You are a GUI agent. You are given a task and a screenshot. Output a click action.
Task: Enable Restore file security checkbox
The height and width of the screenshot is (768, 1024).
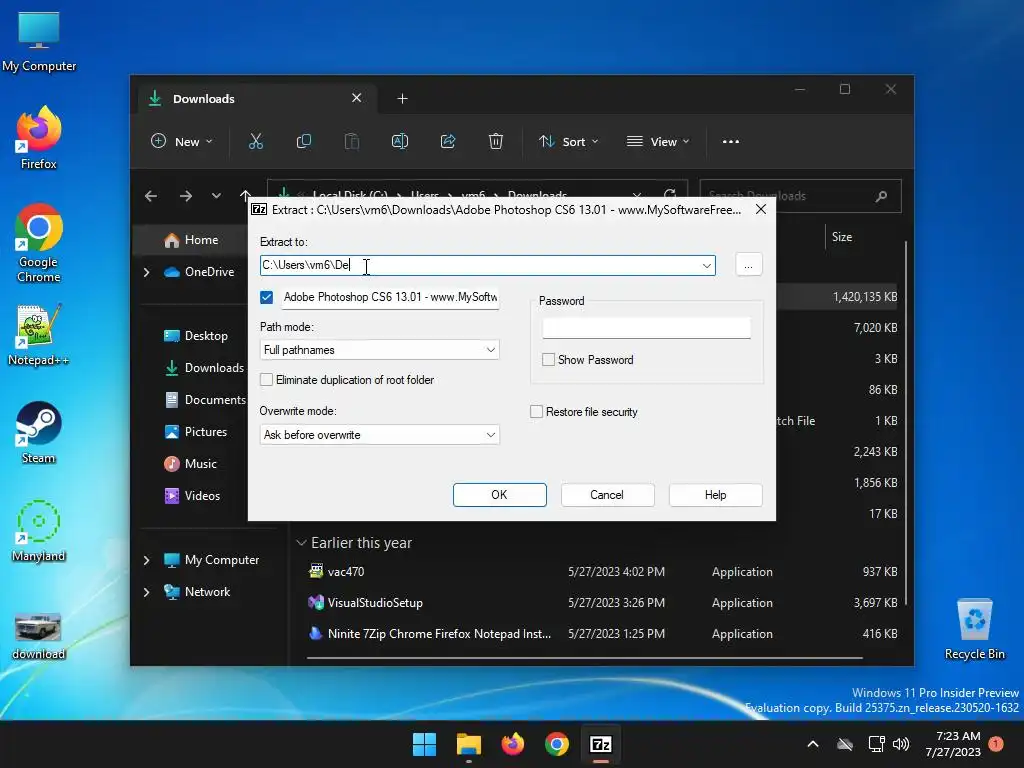[536, 411]
